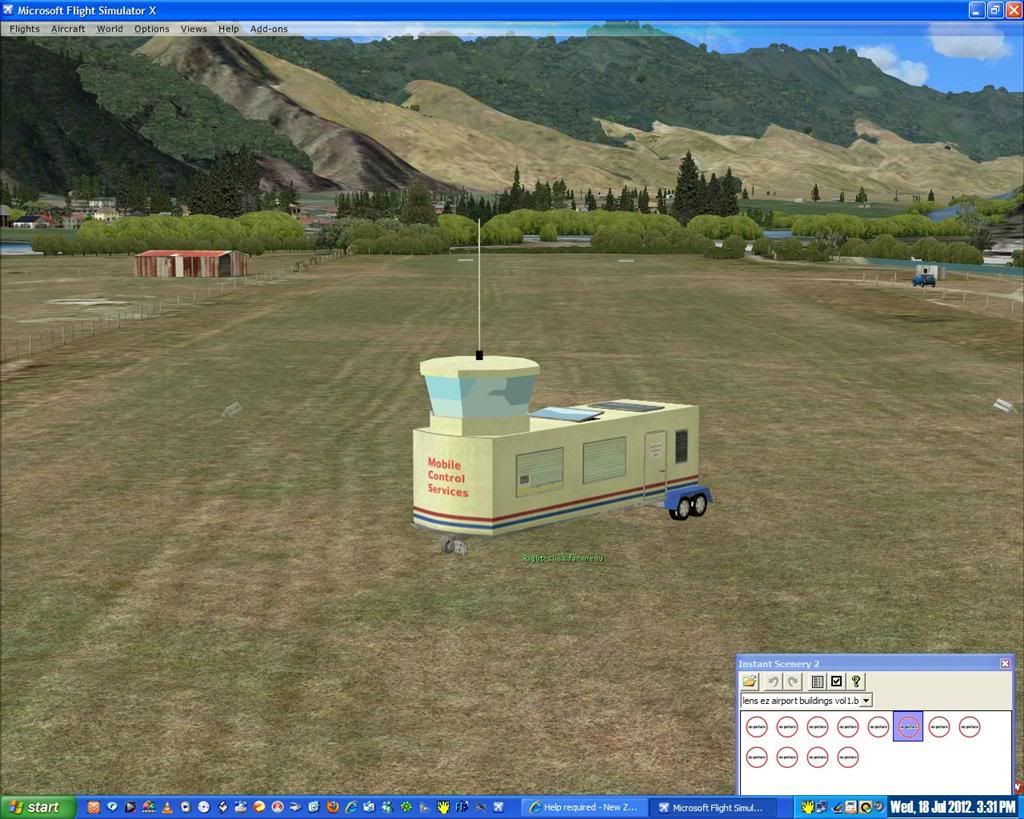Click the question mark help icon

[857, 682]
